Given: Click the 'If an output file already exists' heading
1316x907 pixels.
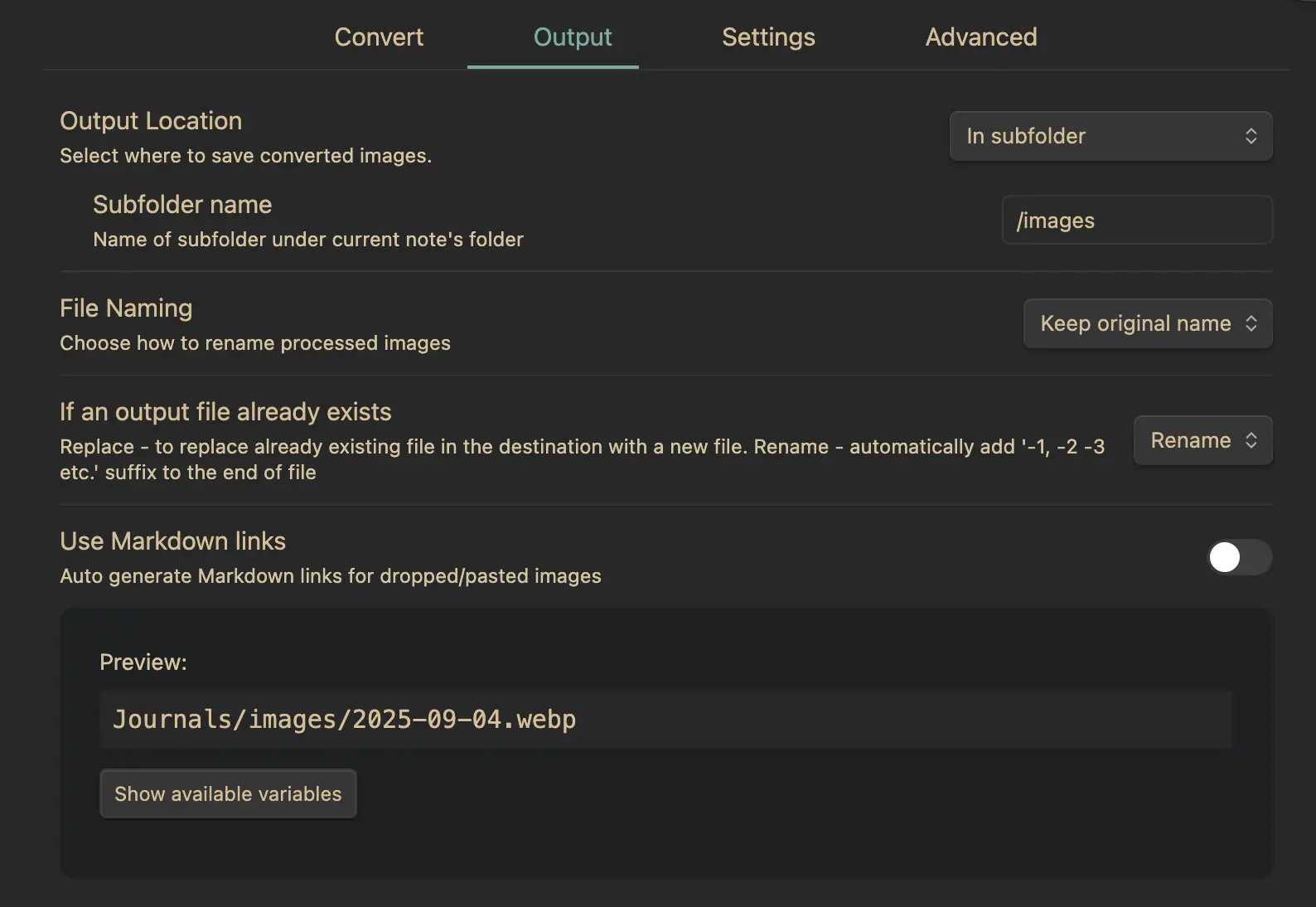Looking at the screenshot, I should point(225,412).
